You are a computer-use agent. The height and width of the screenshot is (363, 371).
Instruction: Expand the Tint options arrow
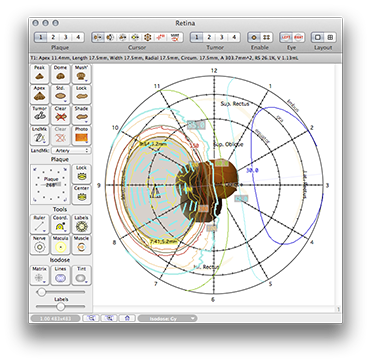pos(86,282)
